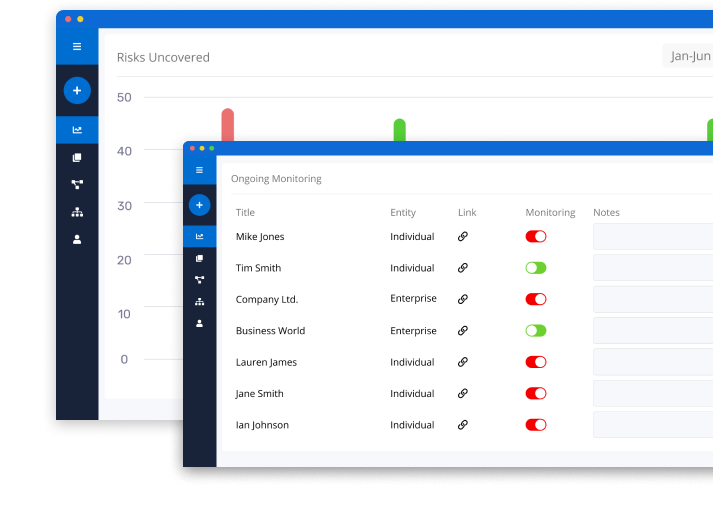Click the plus button in back window sidebar
Viewport: 713px width, 517px height.
[77, 90]
